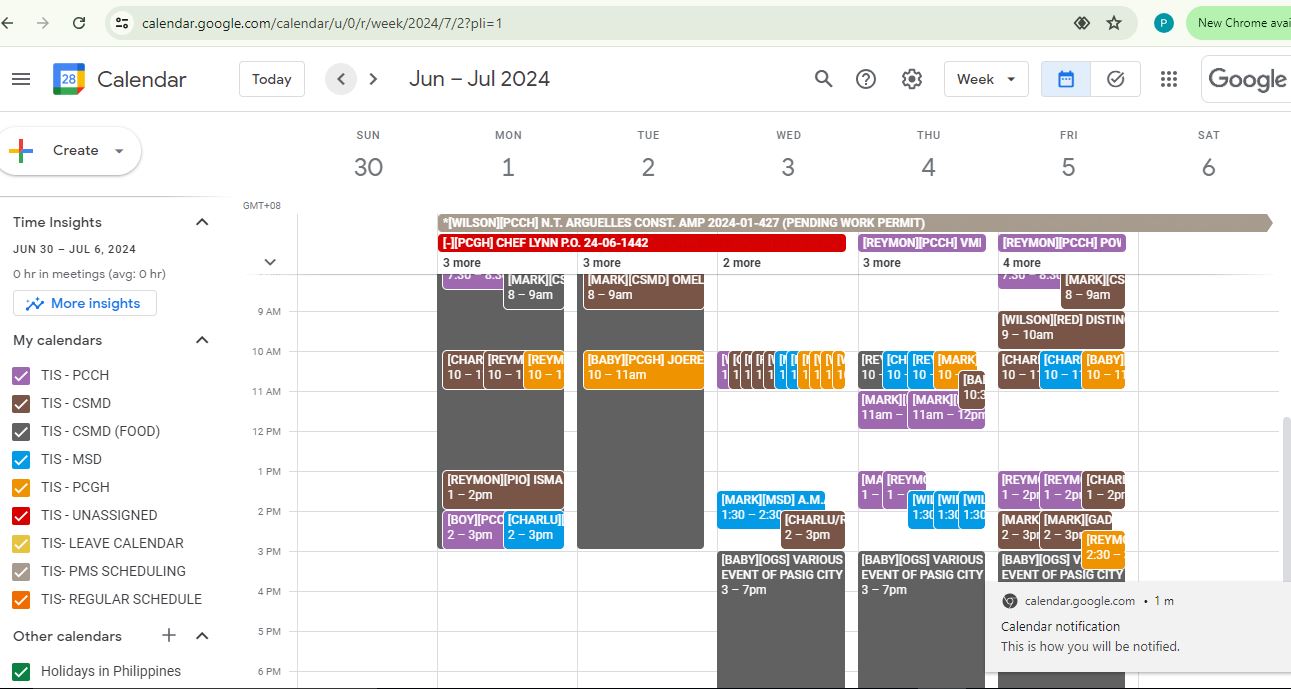Viewport: 1291px width, 689px height.
Task: Open the Chrome profile avatar
Action: pyautogui.click(x=1163, y=22)
